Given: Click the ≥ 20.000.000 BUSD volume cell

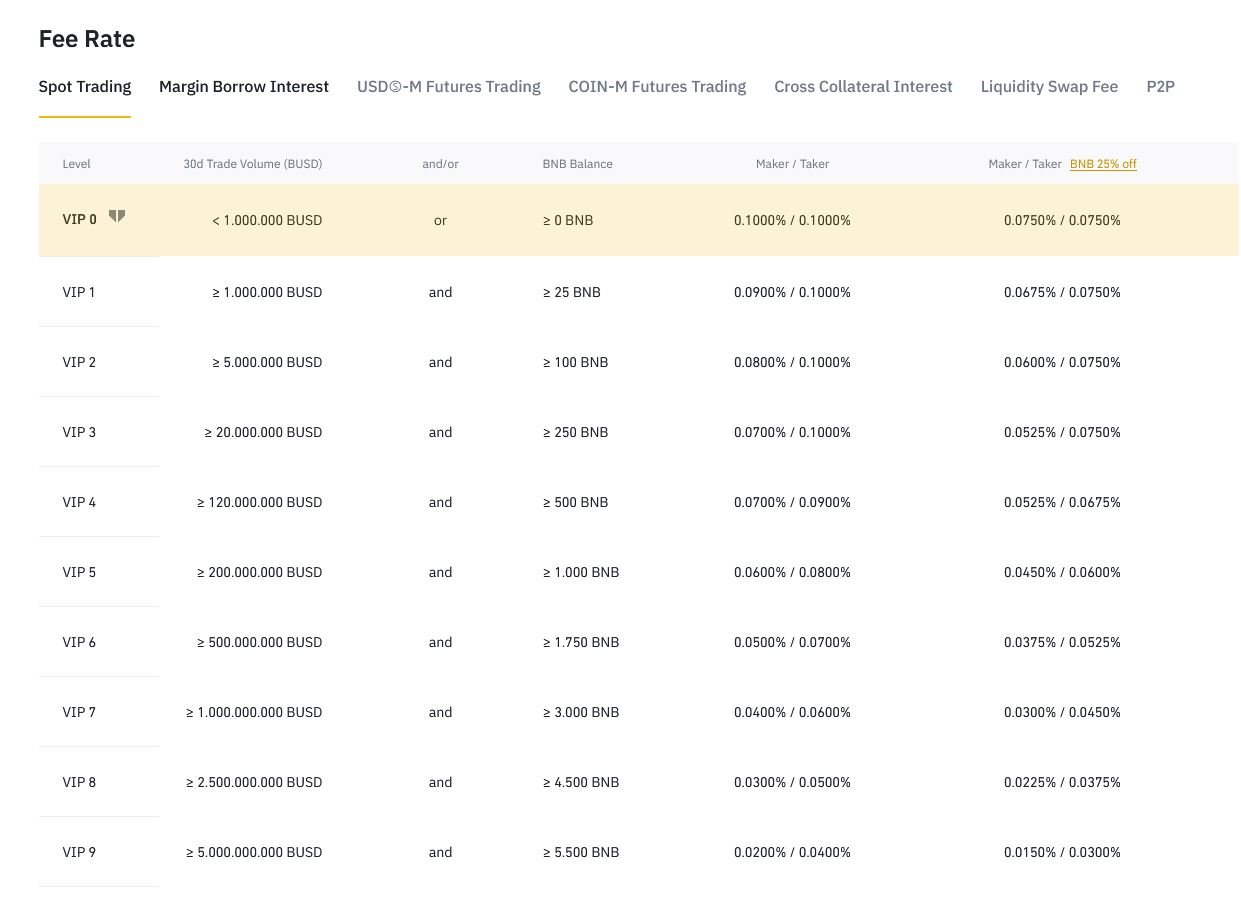Looking at the screenshot, I should [x=264, y=432].
